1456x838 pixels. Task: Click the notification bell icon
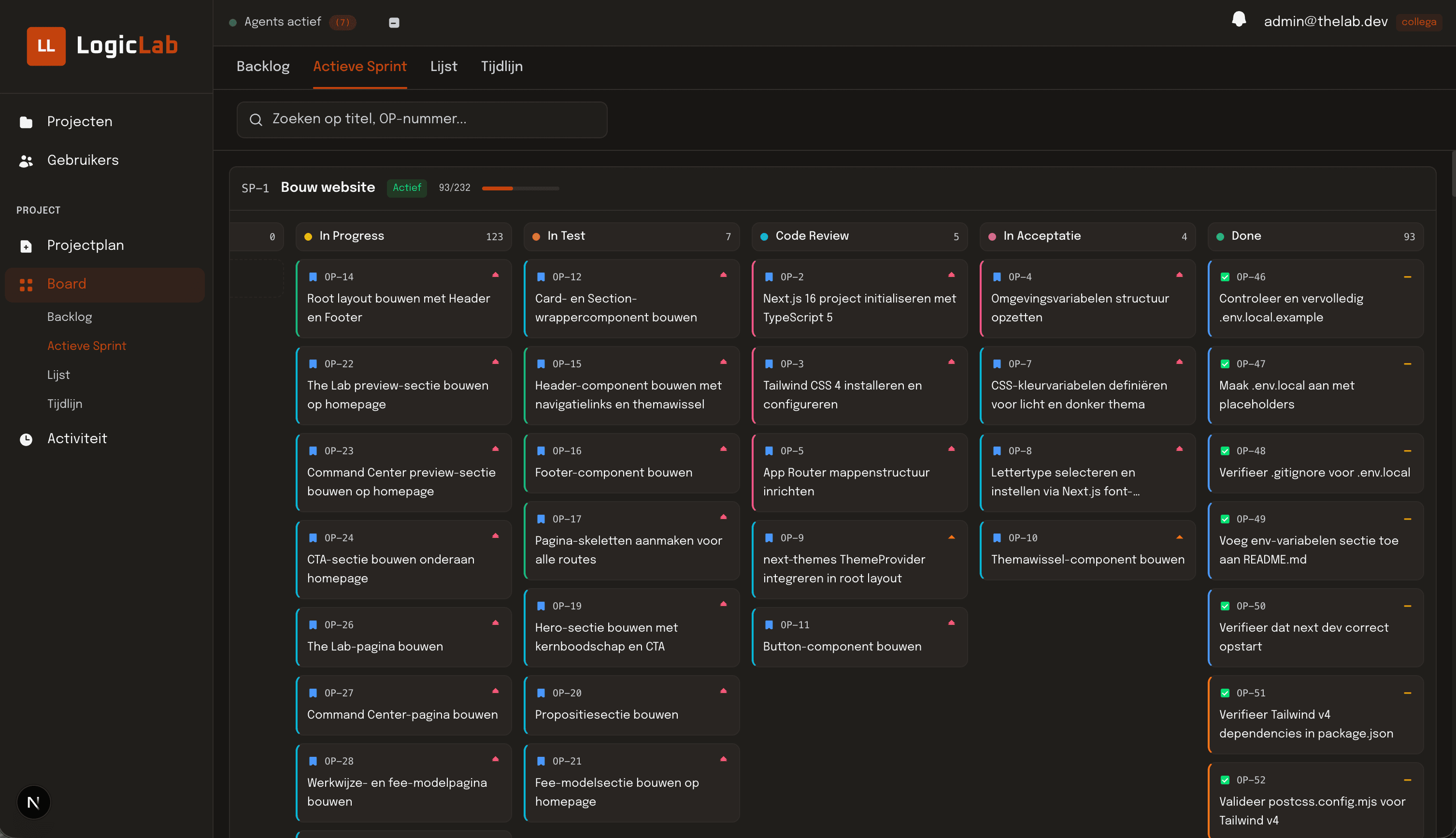point(1239,19)
